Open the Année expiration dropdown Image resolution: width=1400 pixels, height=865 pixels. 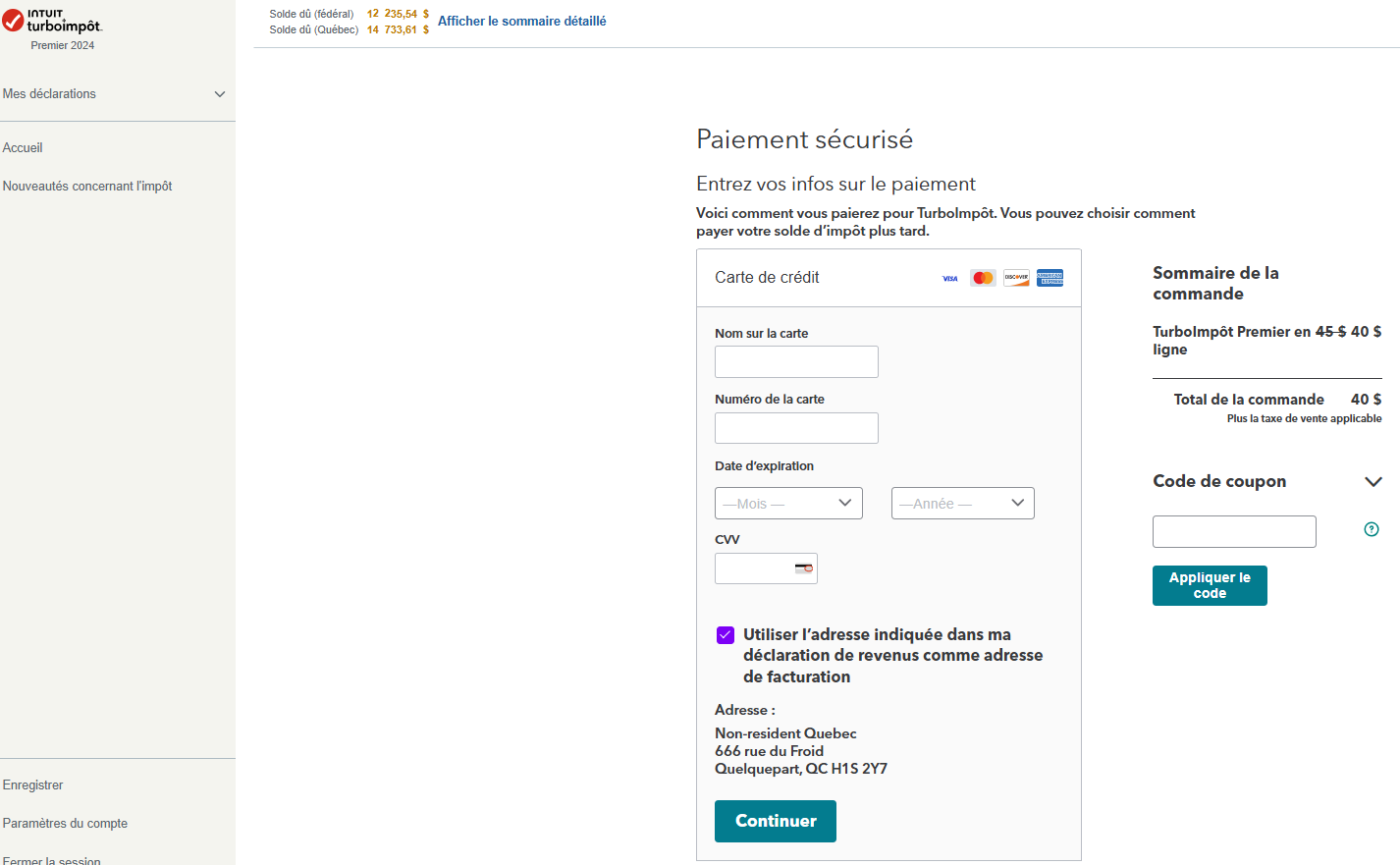[x=962, y=504]
